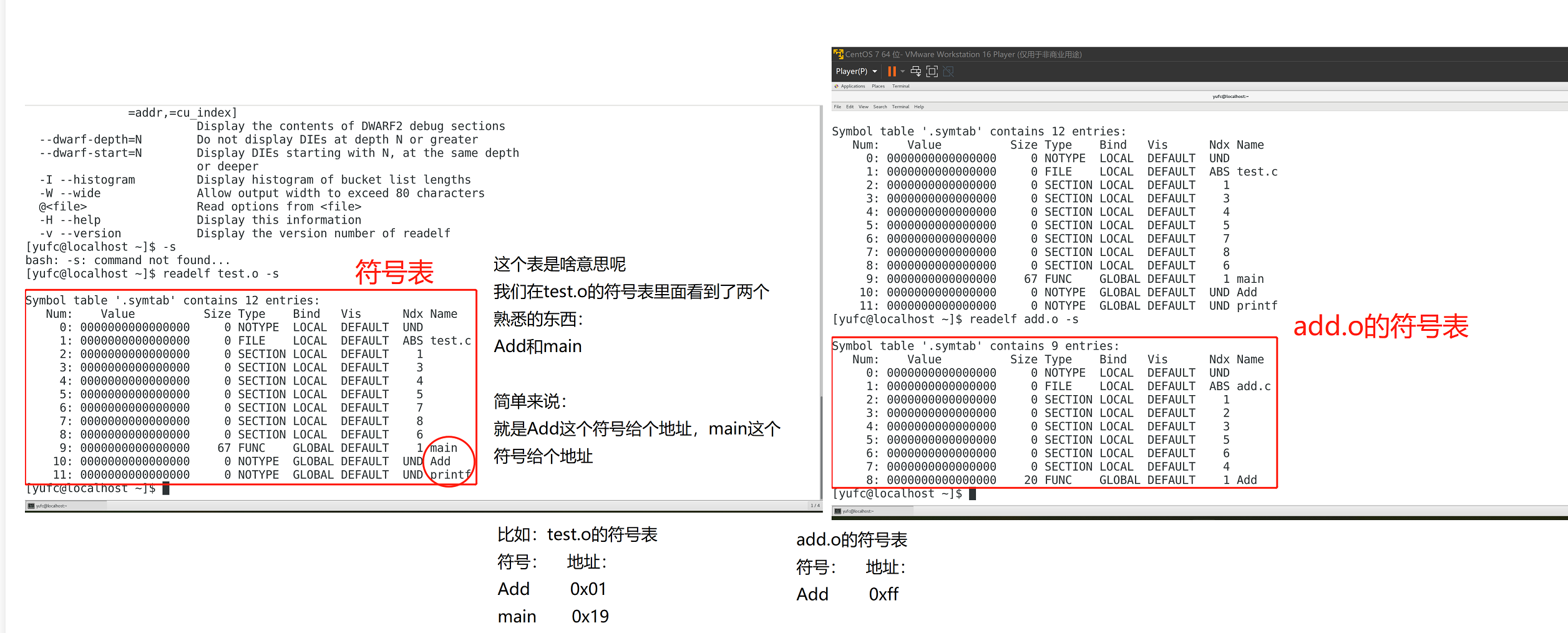The width and height of the screenshot is (1568, 633).
Task: Click the address value '0x01'
Action: tap(588, 589)
